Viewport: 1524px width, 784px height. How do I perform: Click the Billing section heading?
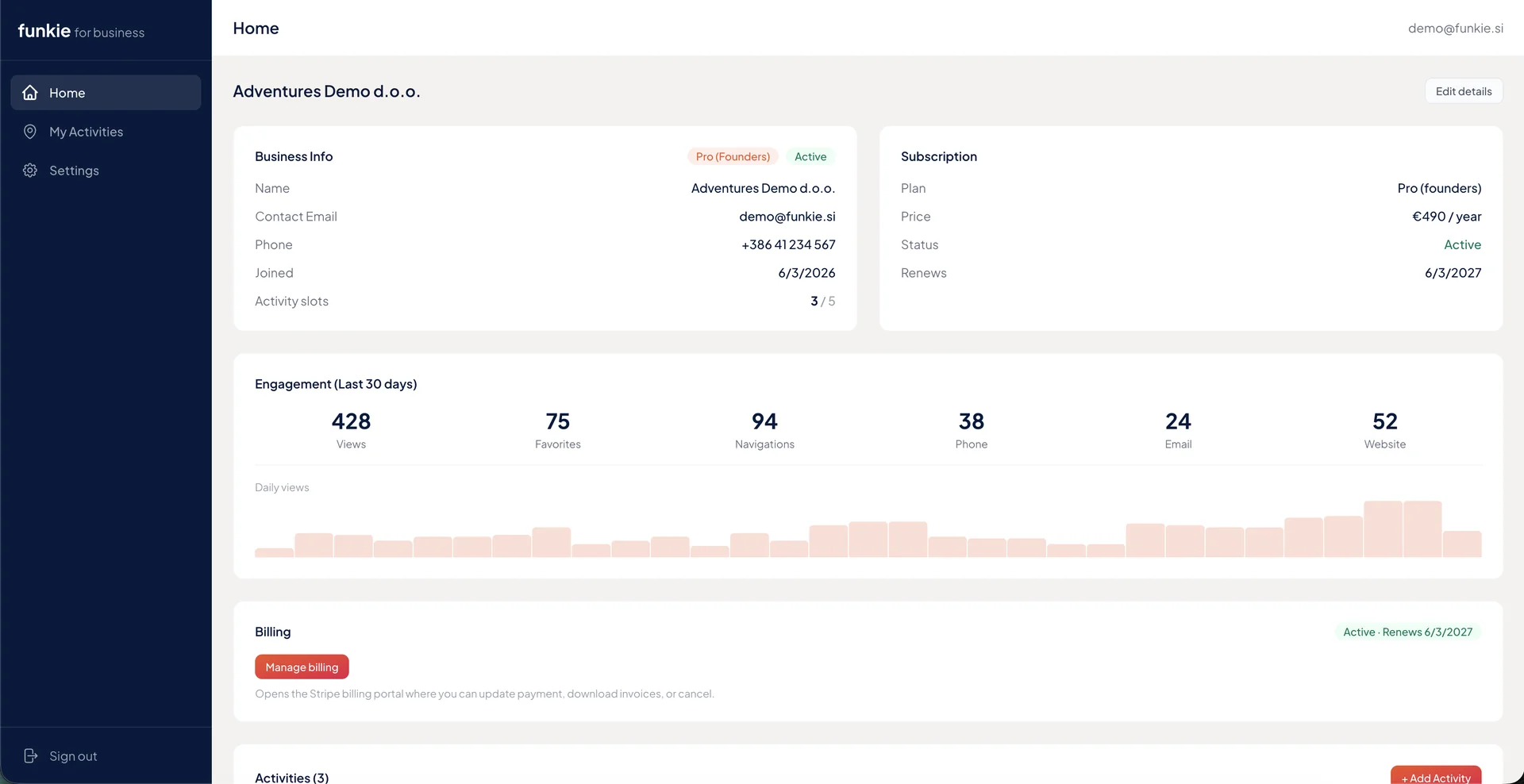(x=272, y=632)
